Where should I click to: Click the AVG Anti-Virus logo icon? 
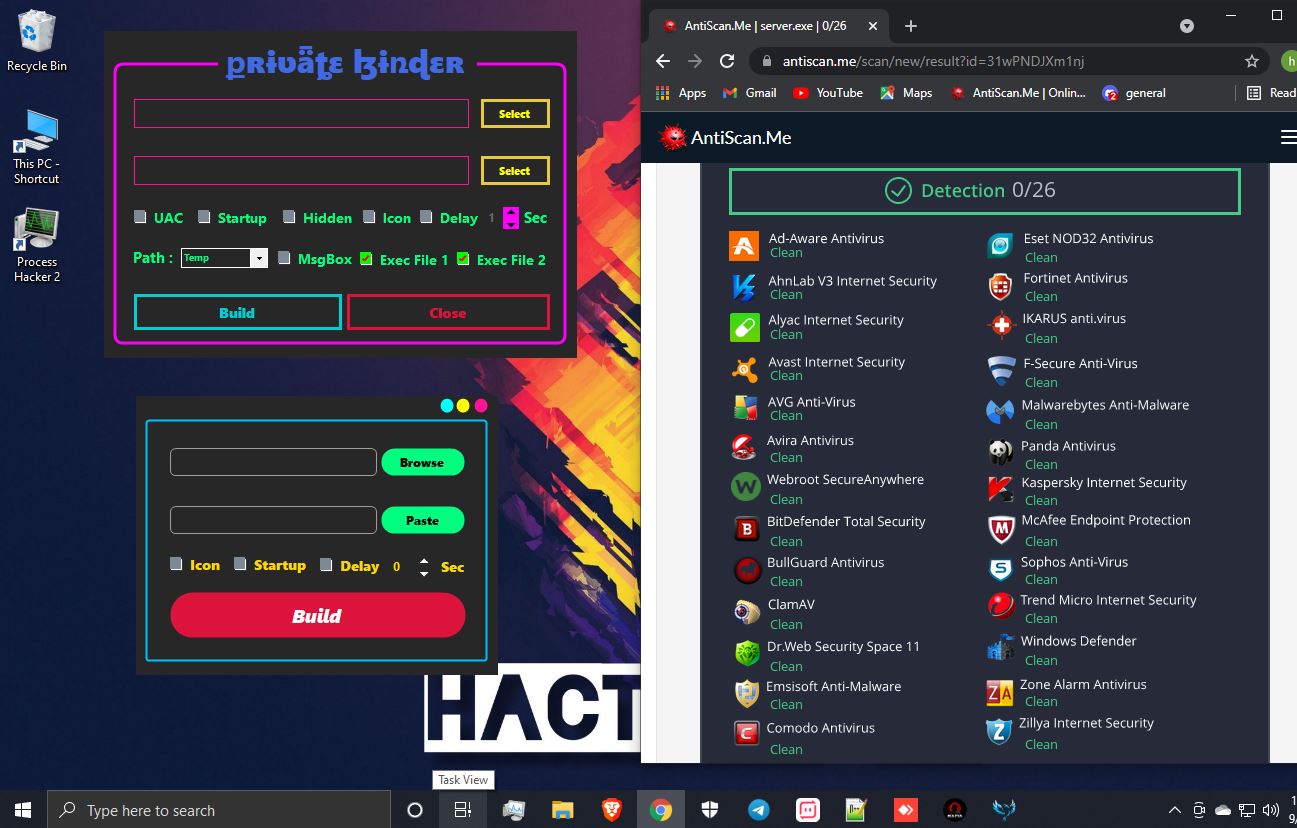(745, 409)
